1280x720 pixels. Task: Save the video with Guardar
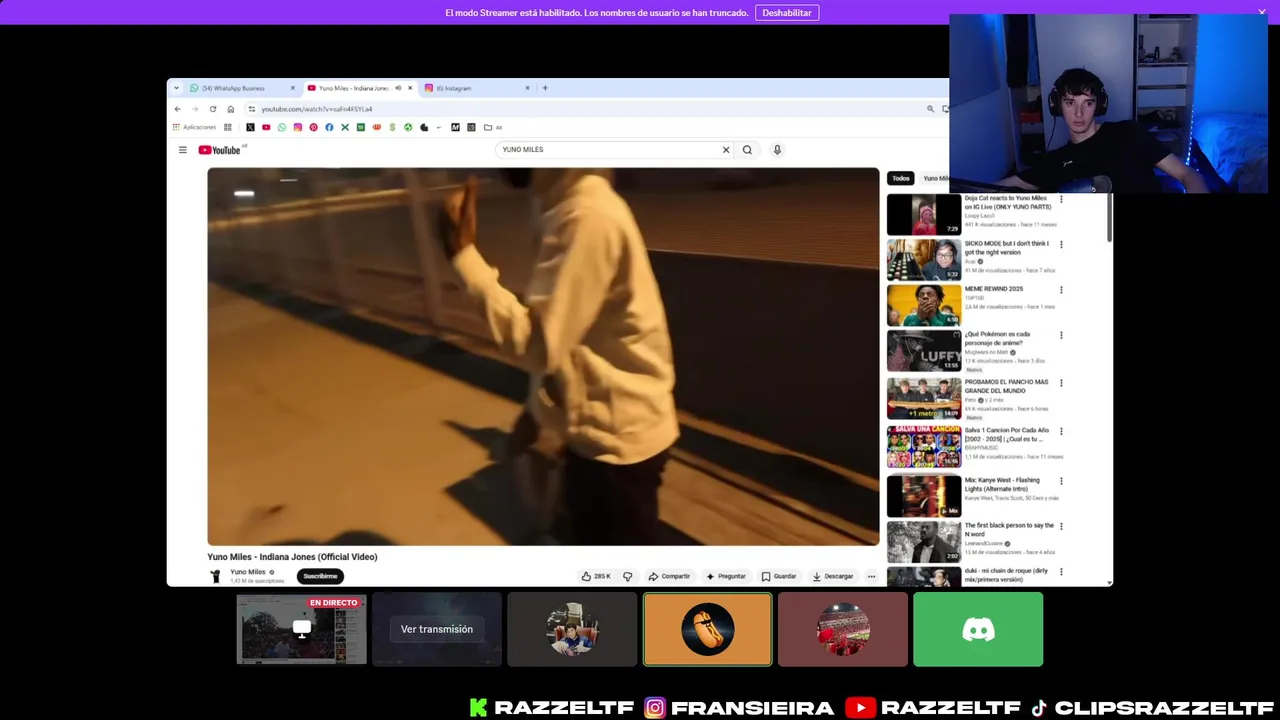pyautogui.click(x=779, y=576)
